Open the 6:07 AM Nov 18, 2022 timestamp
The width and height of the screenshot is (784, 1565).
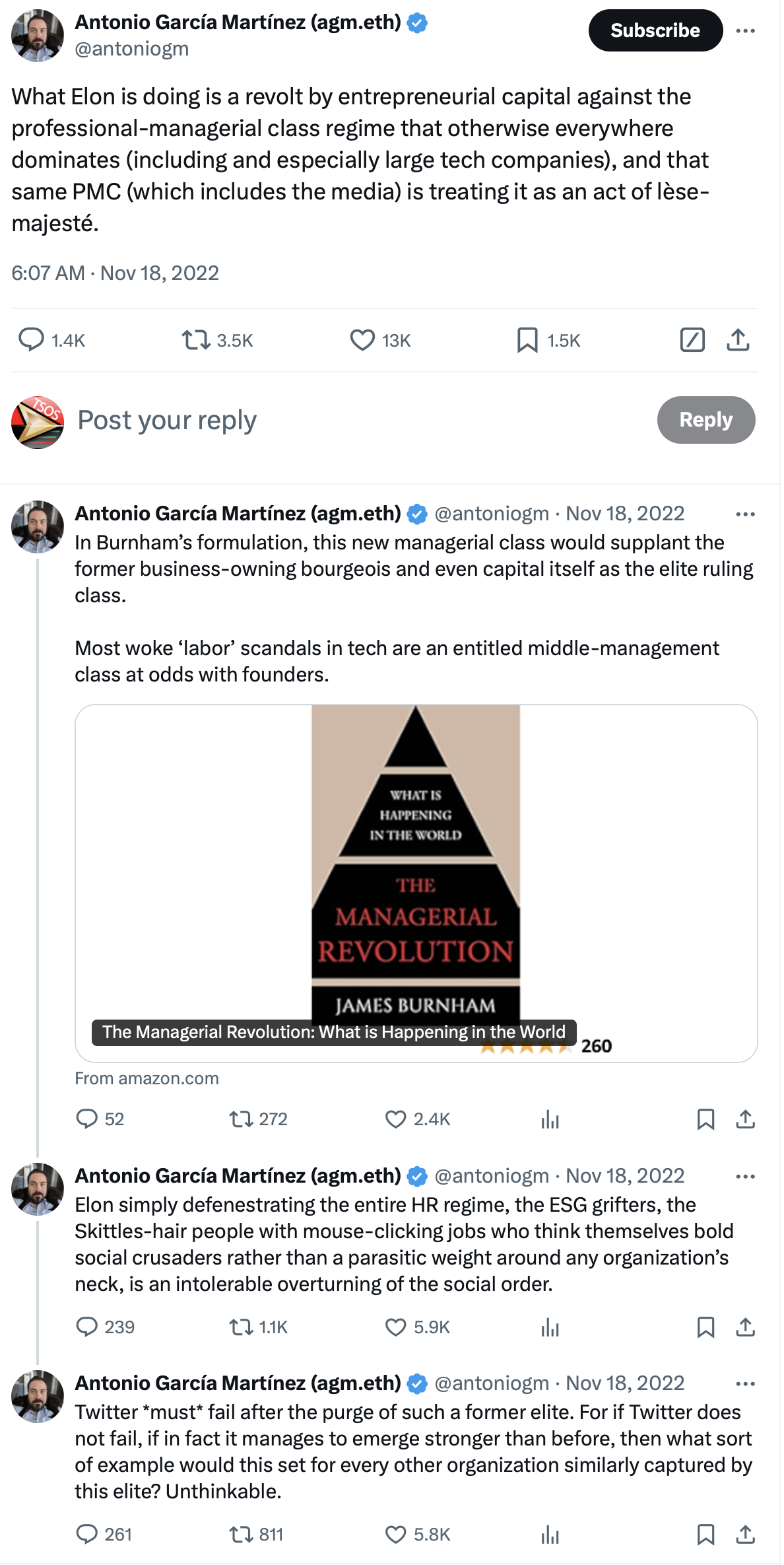click(115, 273)
